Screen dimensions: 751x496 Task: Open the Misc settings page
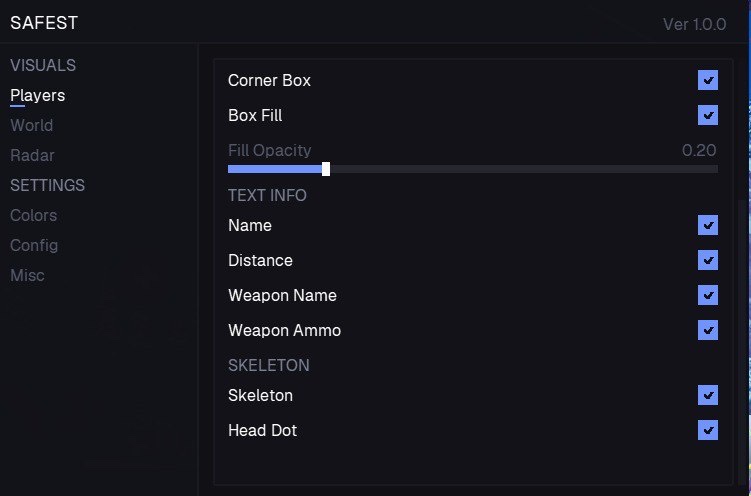[x=28, y=276]
